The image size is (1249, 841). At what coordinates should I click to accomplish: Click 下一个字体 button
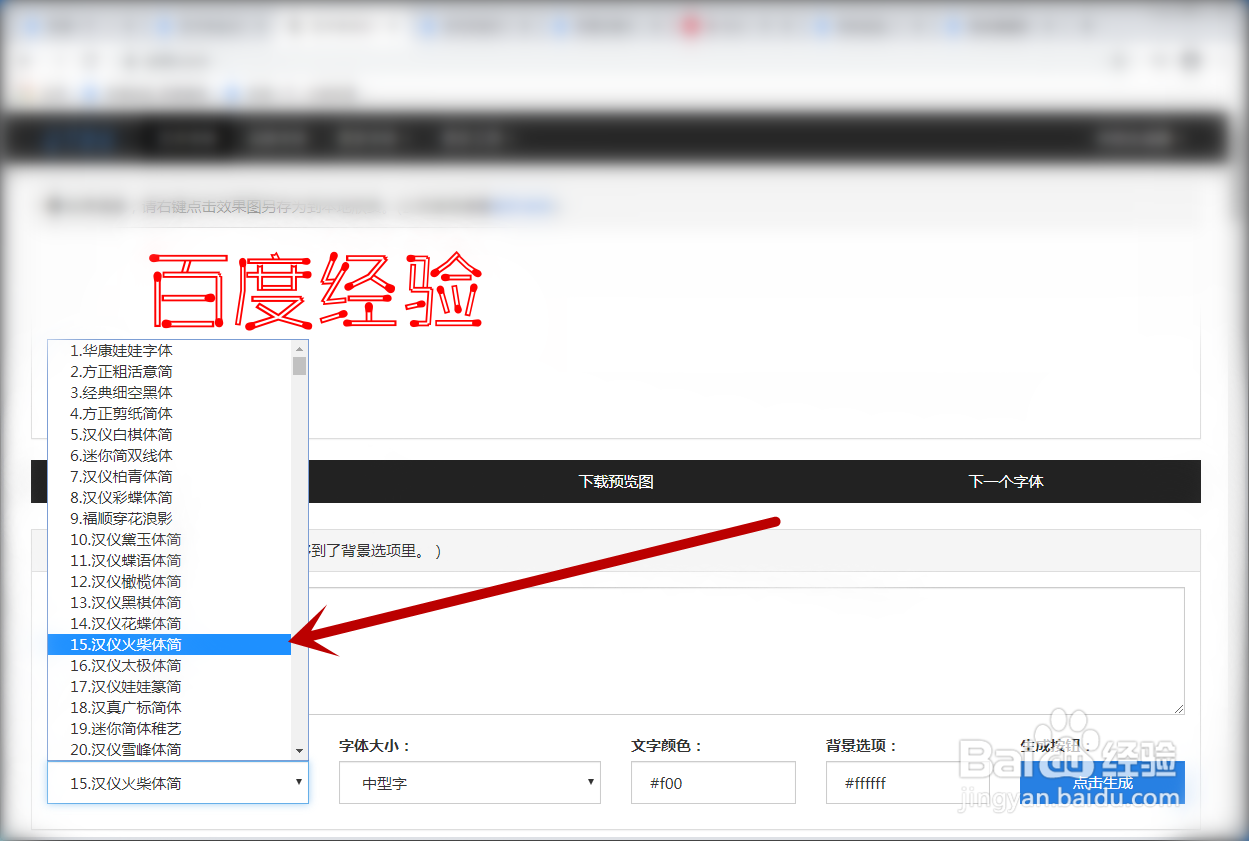tap(1006, 482)
